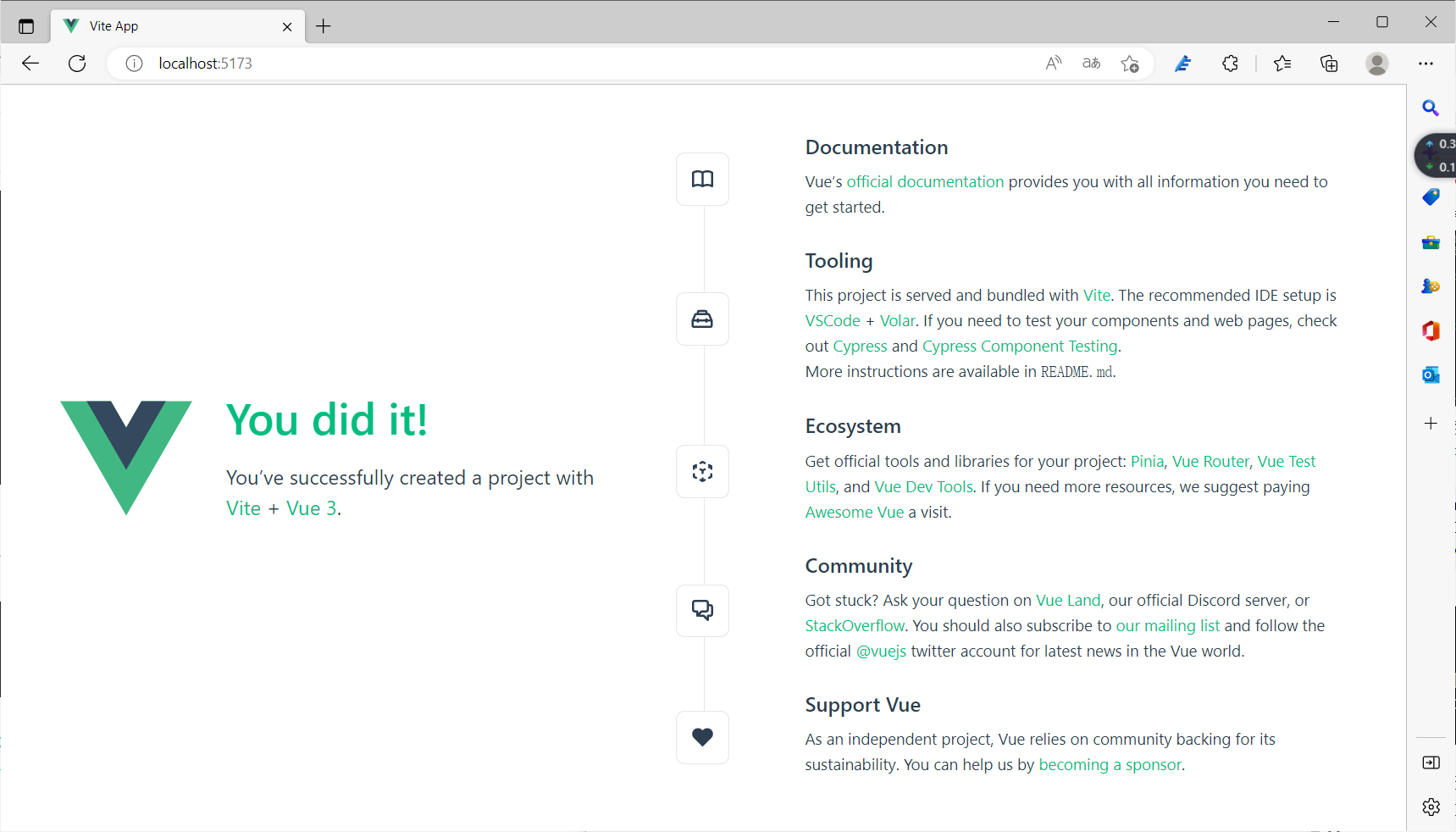The width and height of the screenshot is (1456, 832).
Task: Click the Documentation heading
Action: pos(877,147)
